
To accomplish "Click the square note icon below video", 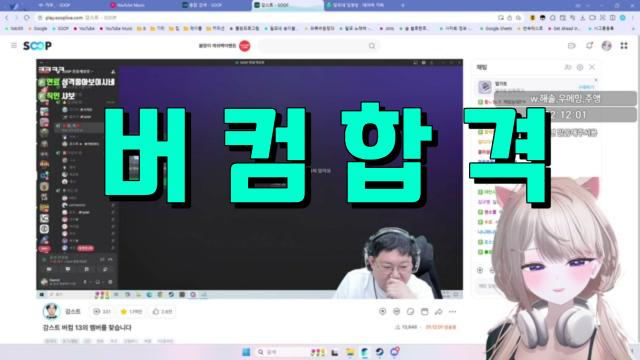I will tap(410, 311).
